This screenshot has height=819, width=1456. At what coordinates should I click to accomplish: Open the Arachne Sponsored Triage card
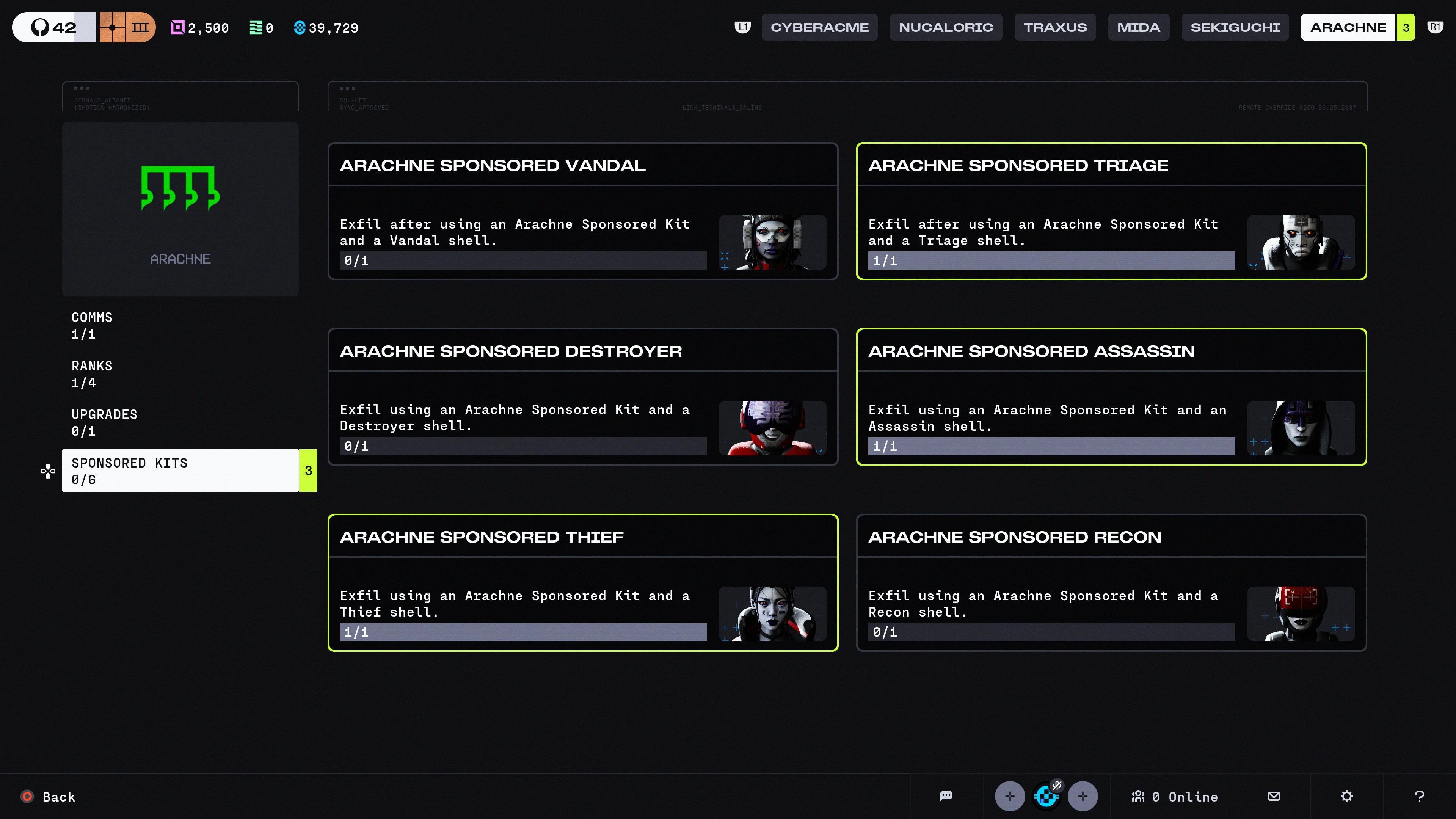(x=1112, y=211)
